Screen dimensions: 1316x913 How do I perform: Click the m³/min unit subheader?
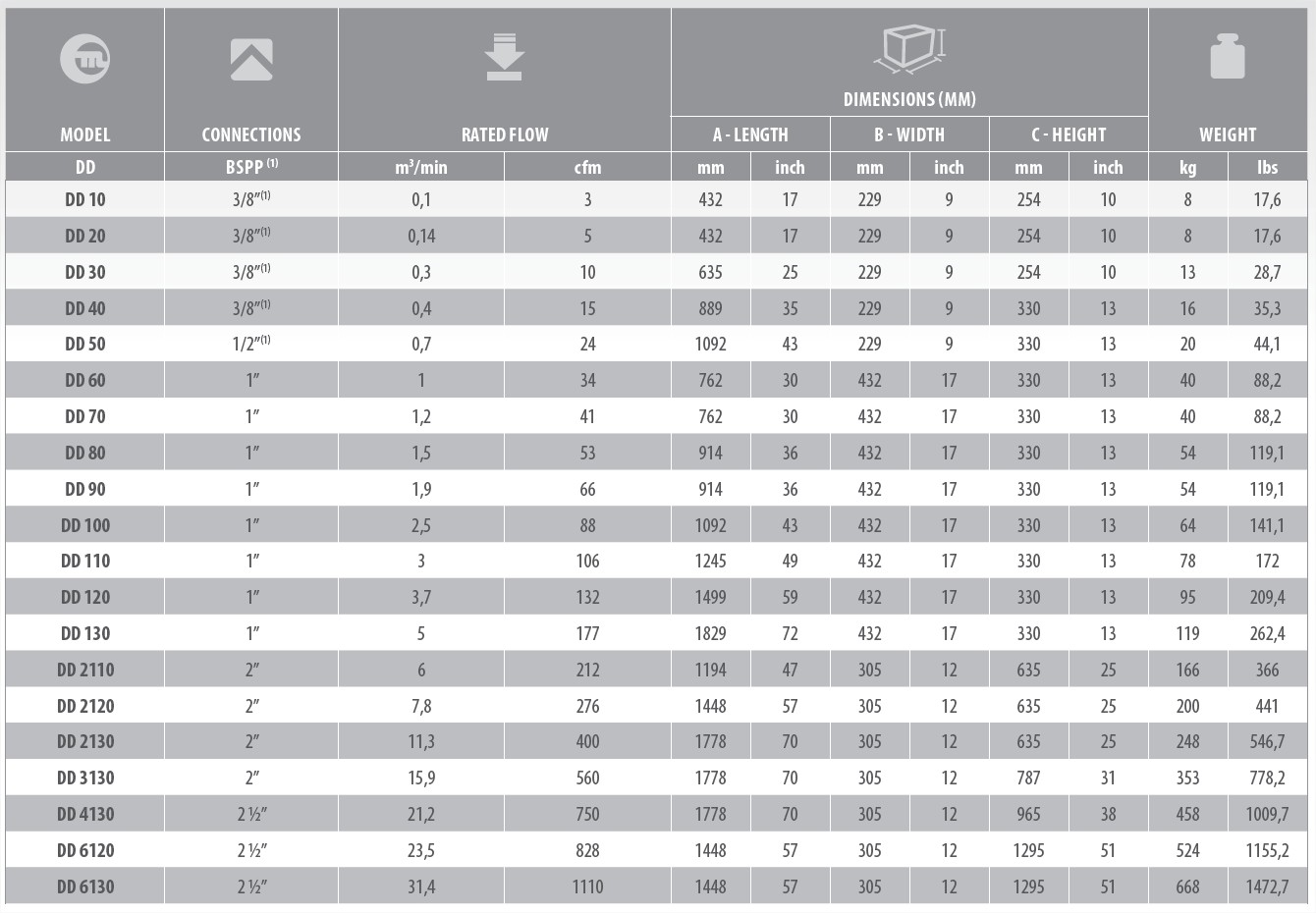click(421, 167)
